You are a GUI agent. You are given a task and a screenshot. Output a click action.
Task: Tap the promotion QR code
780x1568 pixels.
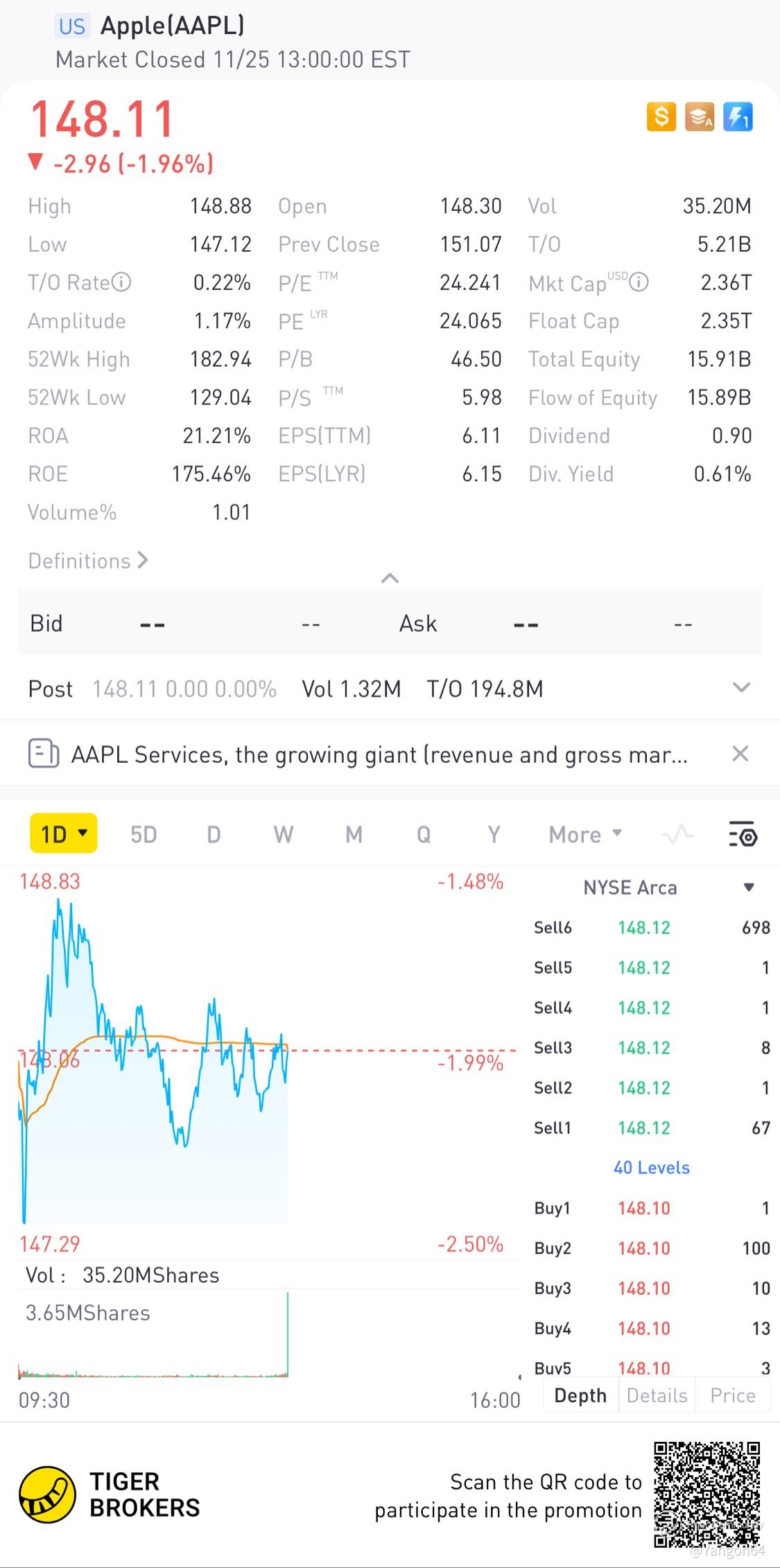pos(707,1494)
